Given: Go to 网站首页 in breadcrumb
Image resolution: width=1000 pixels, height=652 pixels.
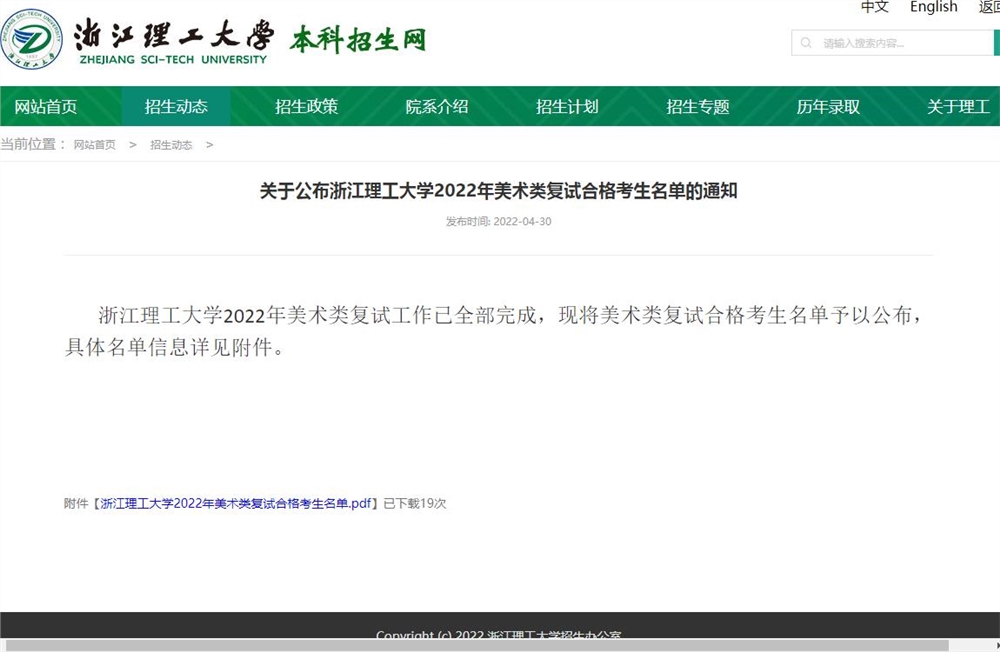Looking at the screenshot, I should (94, 145).
